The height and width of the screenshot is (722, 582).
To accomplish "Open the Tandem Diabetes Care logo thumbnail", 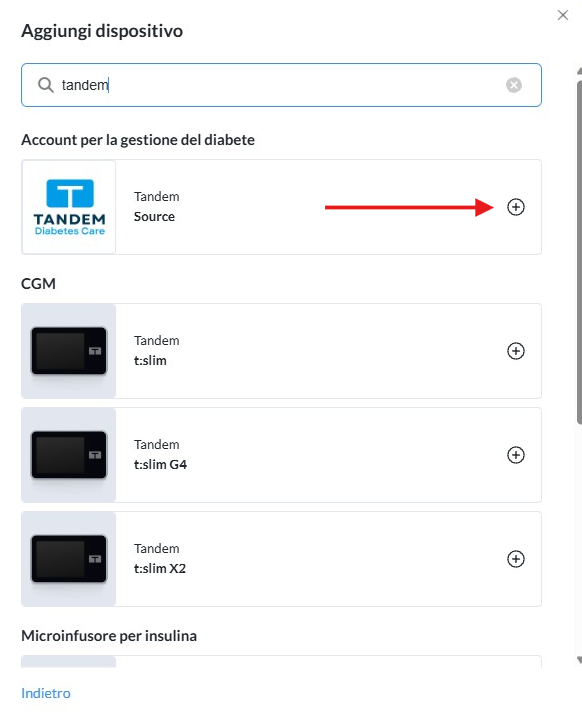I will [69, 207].
